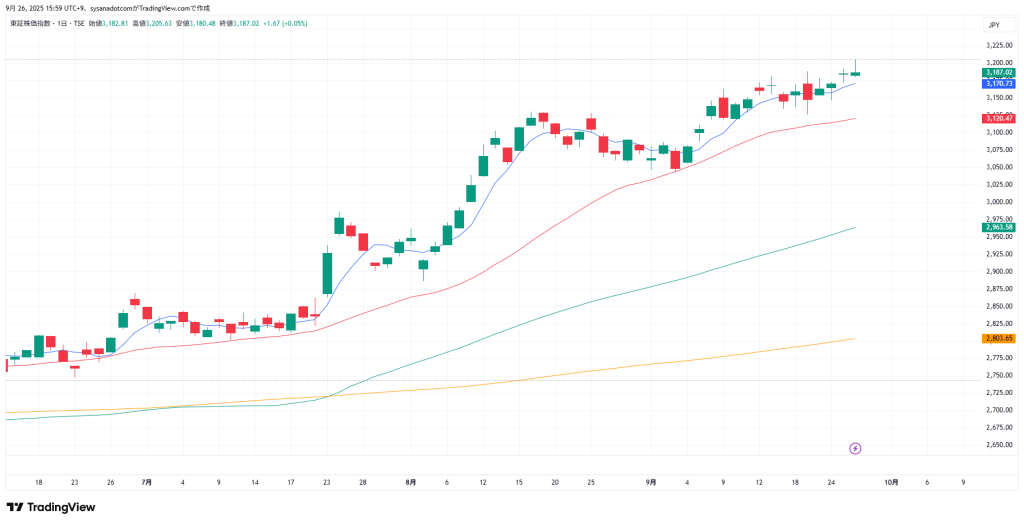Select the 10月 marker on time axis
This screenshot has height=524, width=1024.
point(891,482)
